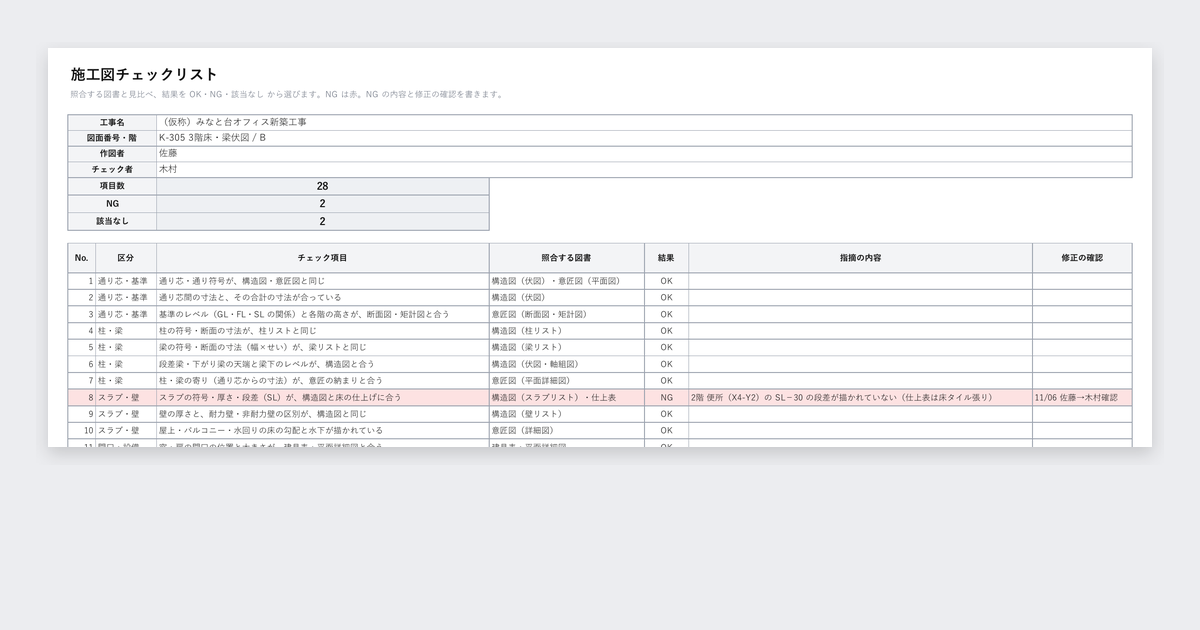The width and height of the screenshot is (1200, 630).
Task: Click the reference cell 意匠図（断面図・矩計図）
Action: pyautogui.click(x=567, y=315)
